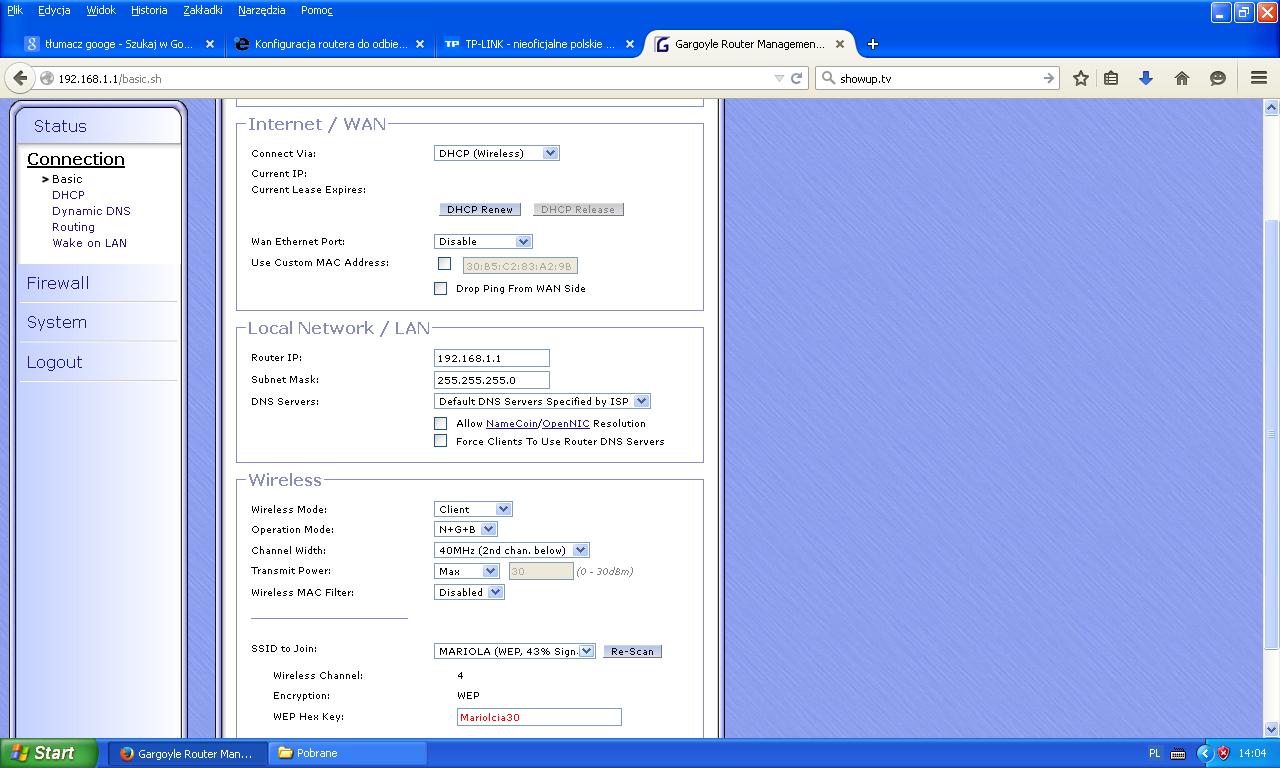Screen dimensions: 1280x768
Task: Open the Wan Ethernet Port dropdown
Action: pos(483,241)
